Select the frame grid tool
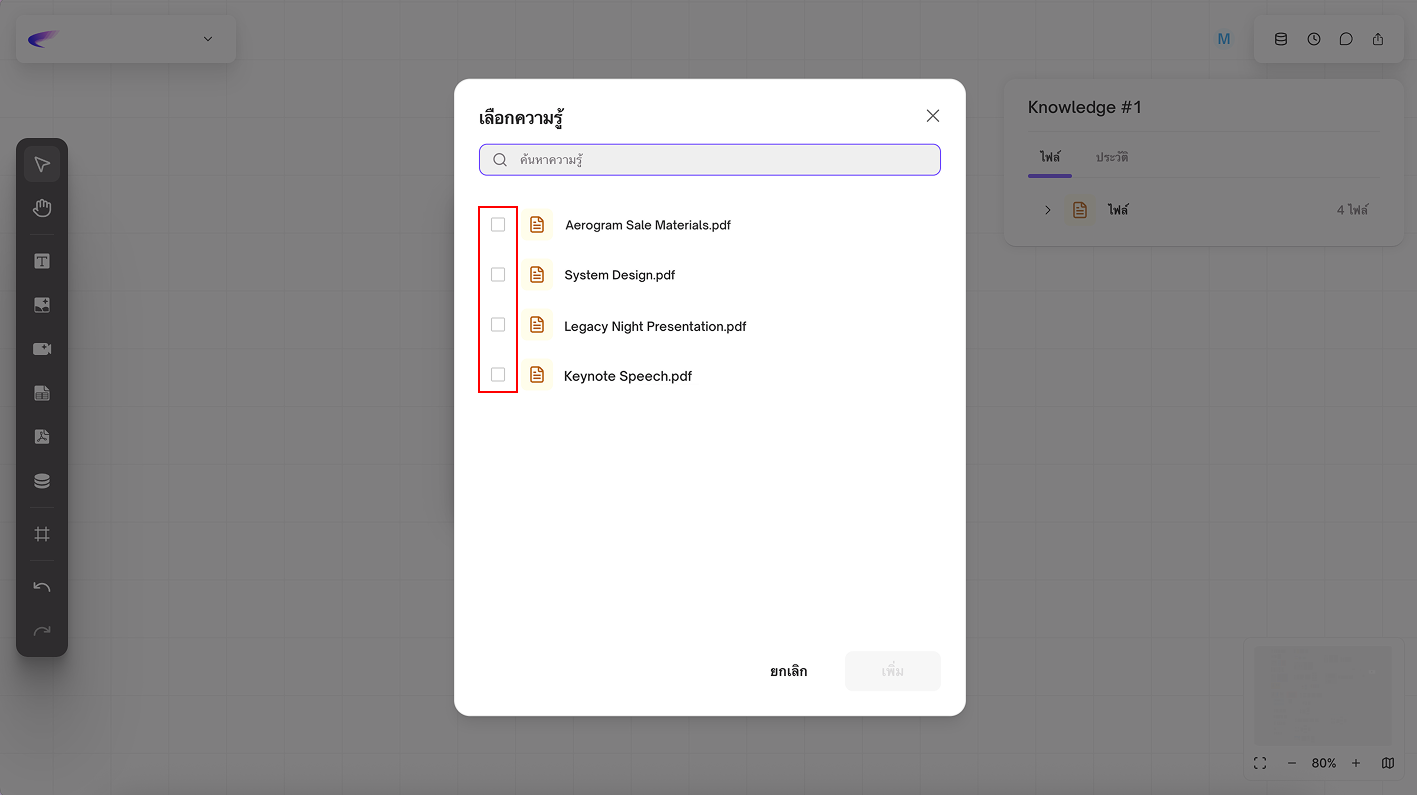 (x=42, y=534)
